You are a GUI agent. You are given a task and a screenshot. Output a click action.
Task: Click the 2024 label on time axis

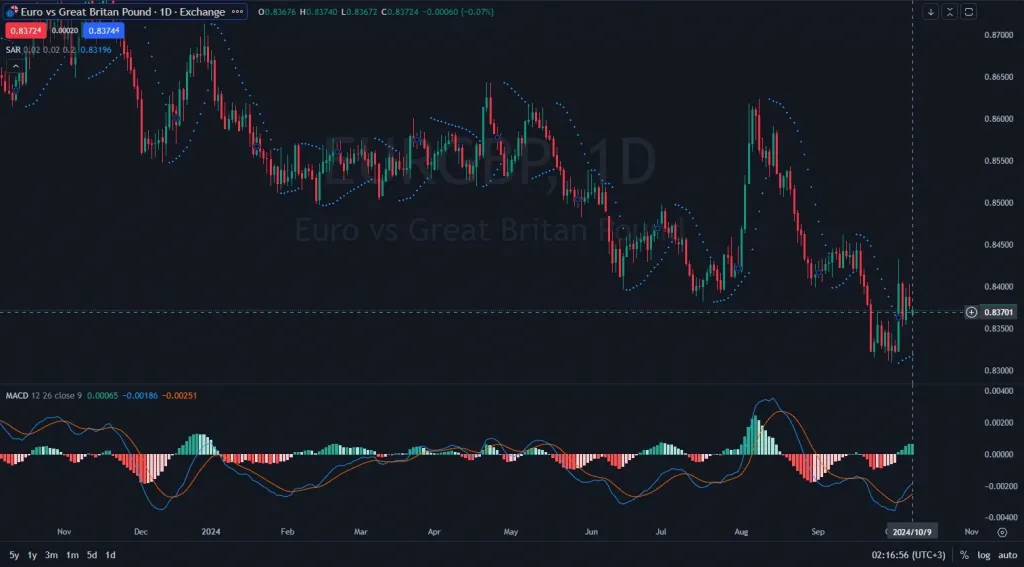coord(211,532)
